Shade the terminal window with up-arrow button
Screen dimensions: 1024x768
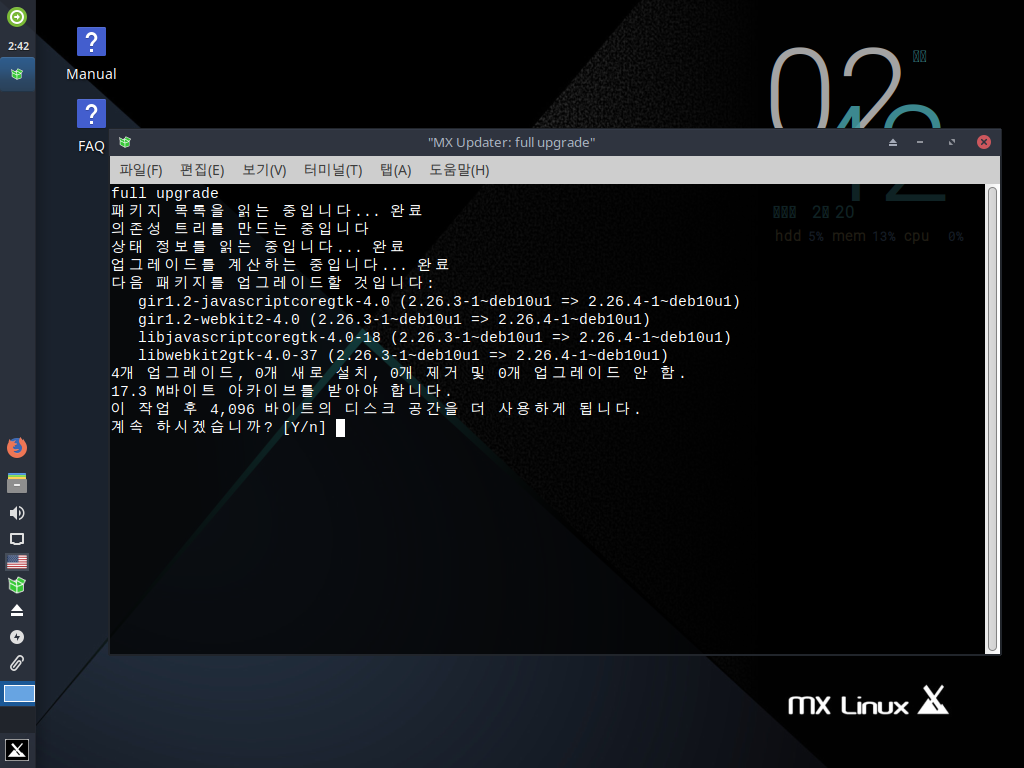893,142
